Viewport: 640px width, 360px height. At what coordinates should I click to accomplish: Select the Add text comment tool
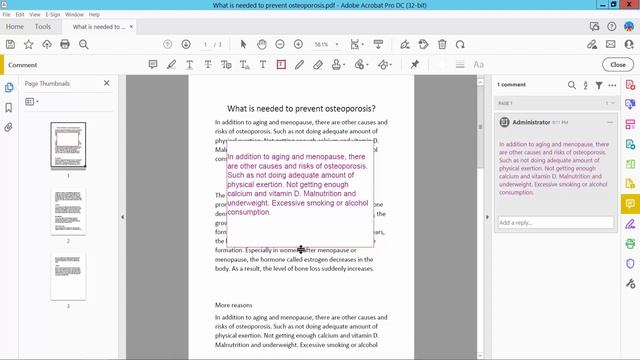[263, 64]
